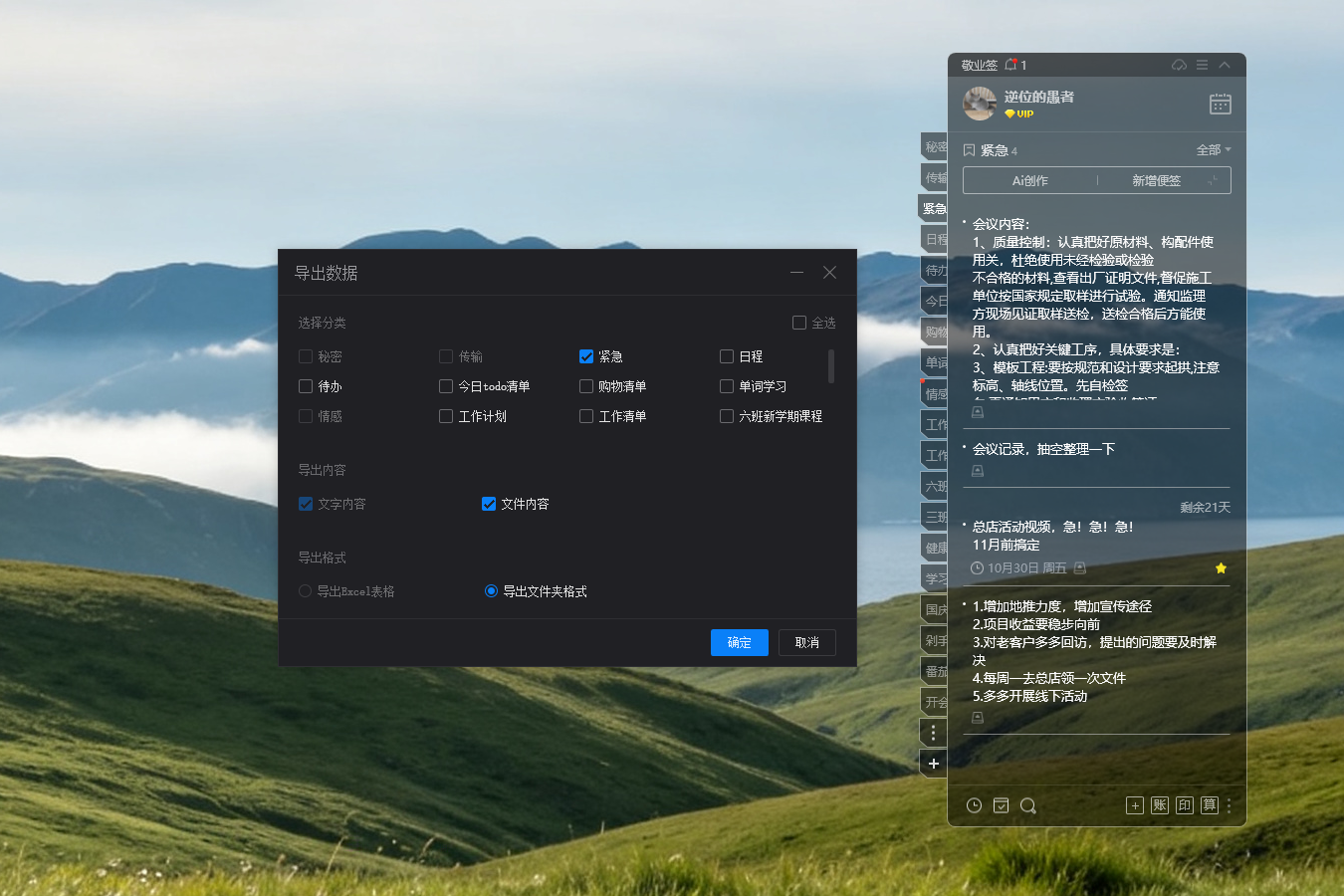
Task: Uncheck the 文件内容 checkbox
Action: click(489, 504)
